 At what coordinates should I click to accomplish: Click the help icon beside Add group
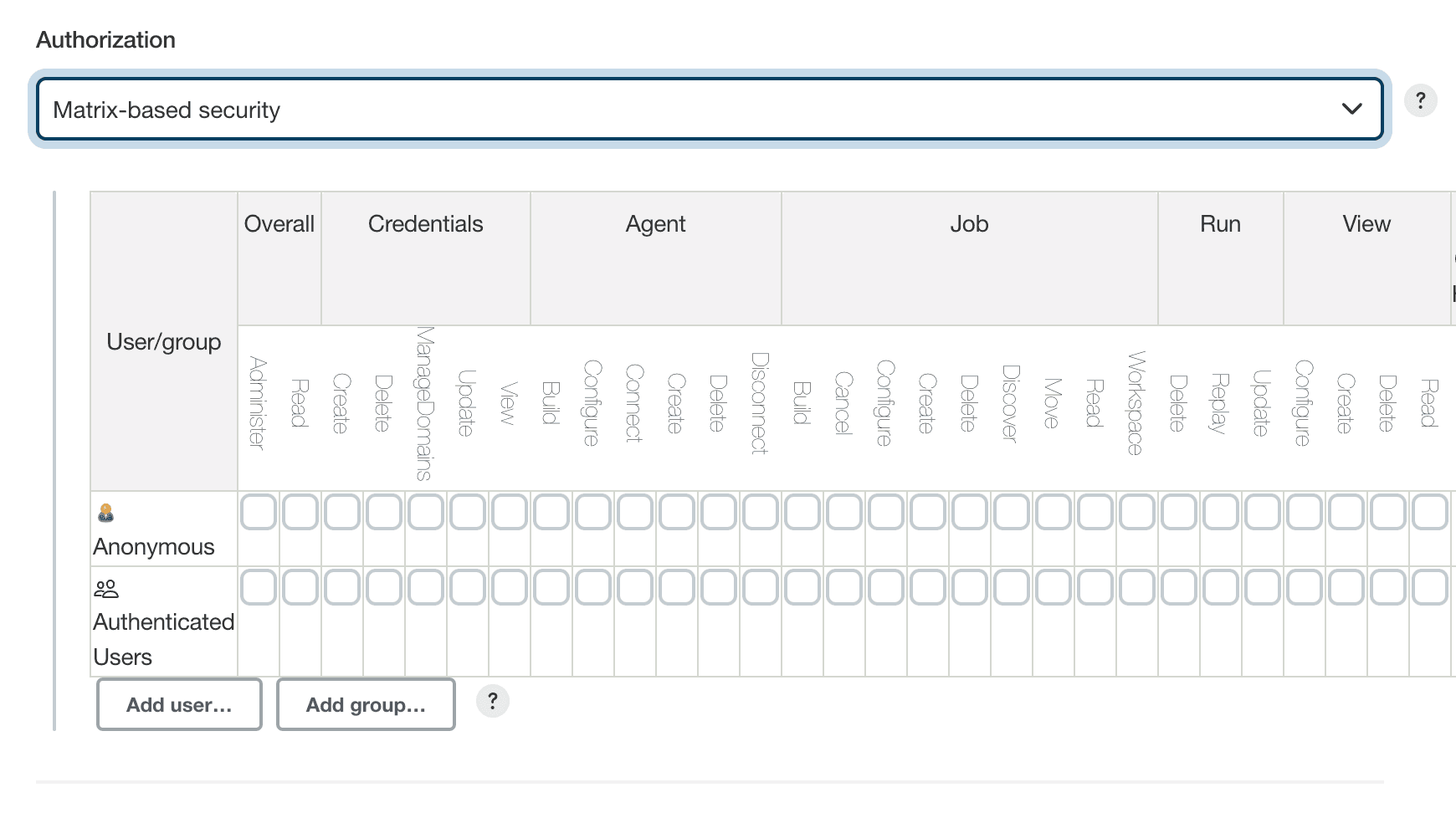coord(493,702)
